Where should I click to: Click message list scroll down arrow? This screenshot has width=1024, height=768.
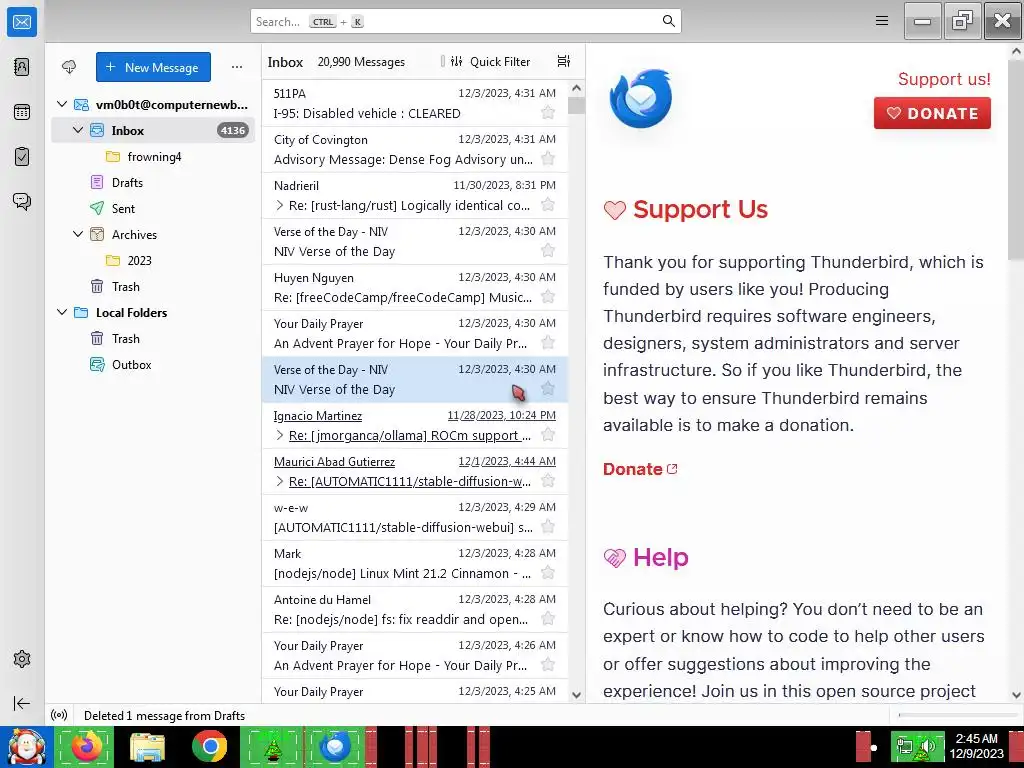coord(576,695)
